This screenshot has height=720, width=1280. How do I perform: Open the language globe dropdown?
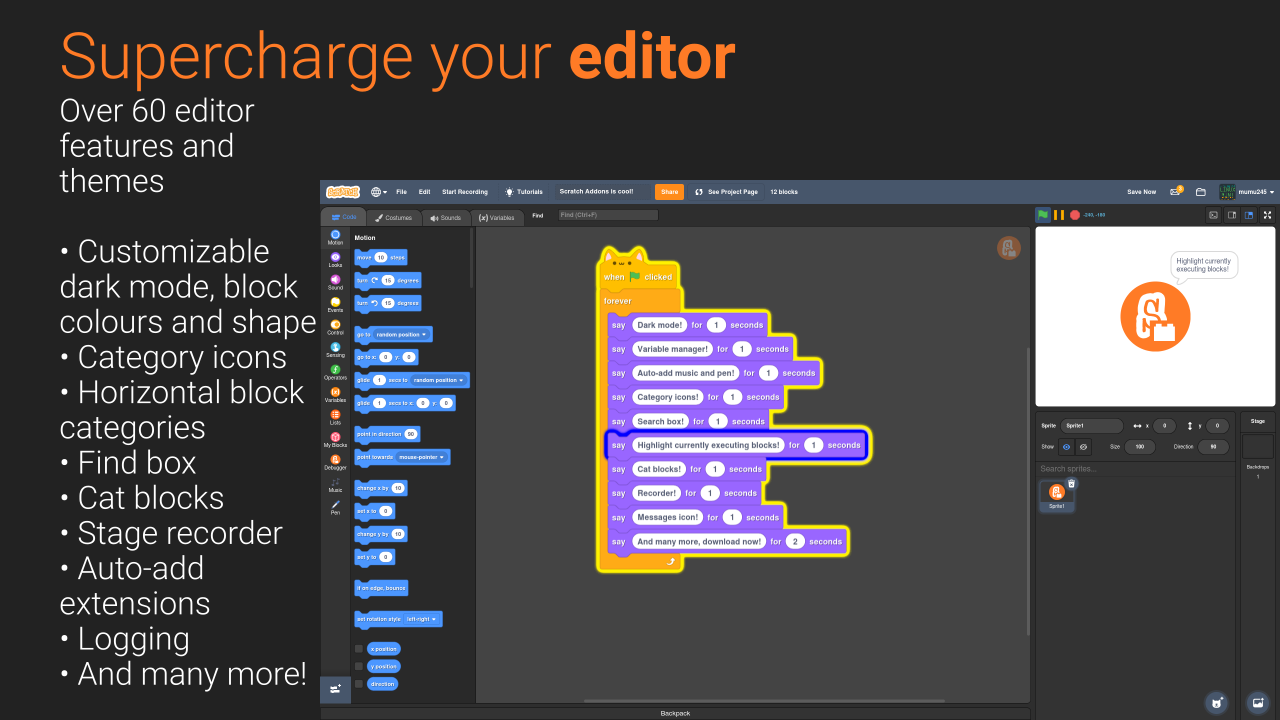point(378,192)
